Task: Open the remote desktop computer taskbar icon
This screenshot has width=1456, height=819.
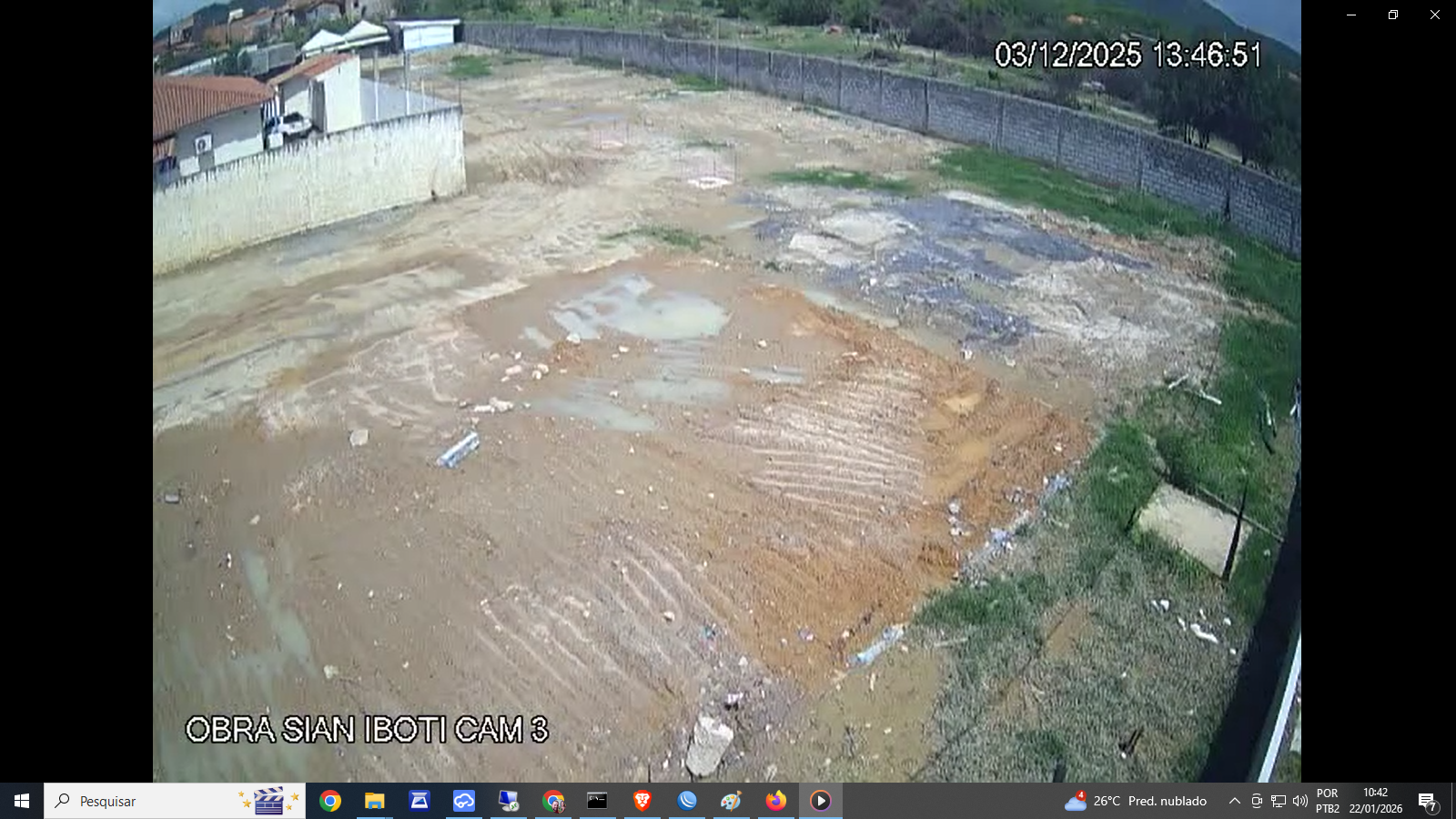Action: (x=509, y=801)
